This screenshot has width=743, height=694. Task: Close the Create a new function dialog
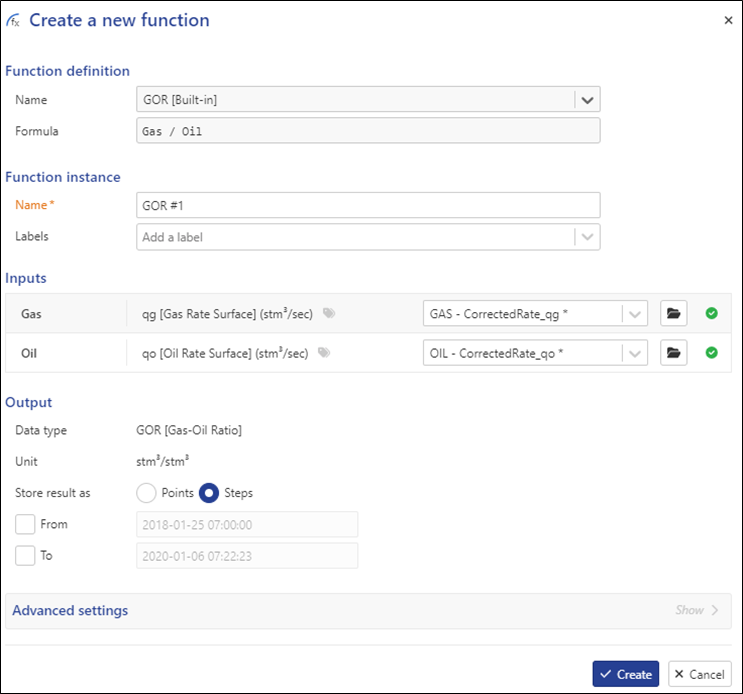coord(728,20)
